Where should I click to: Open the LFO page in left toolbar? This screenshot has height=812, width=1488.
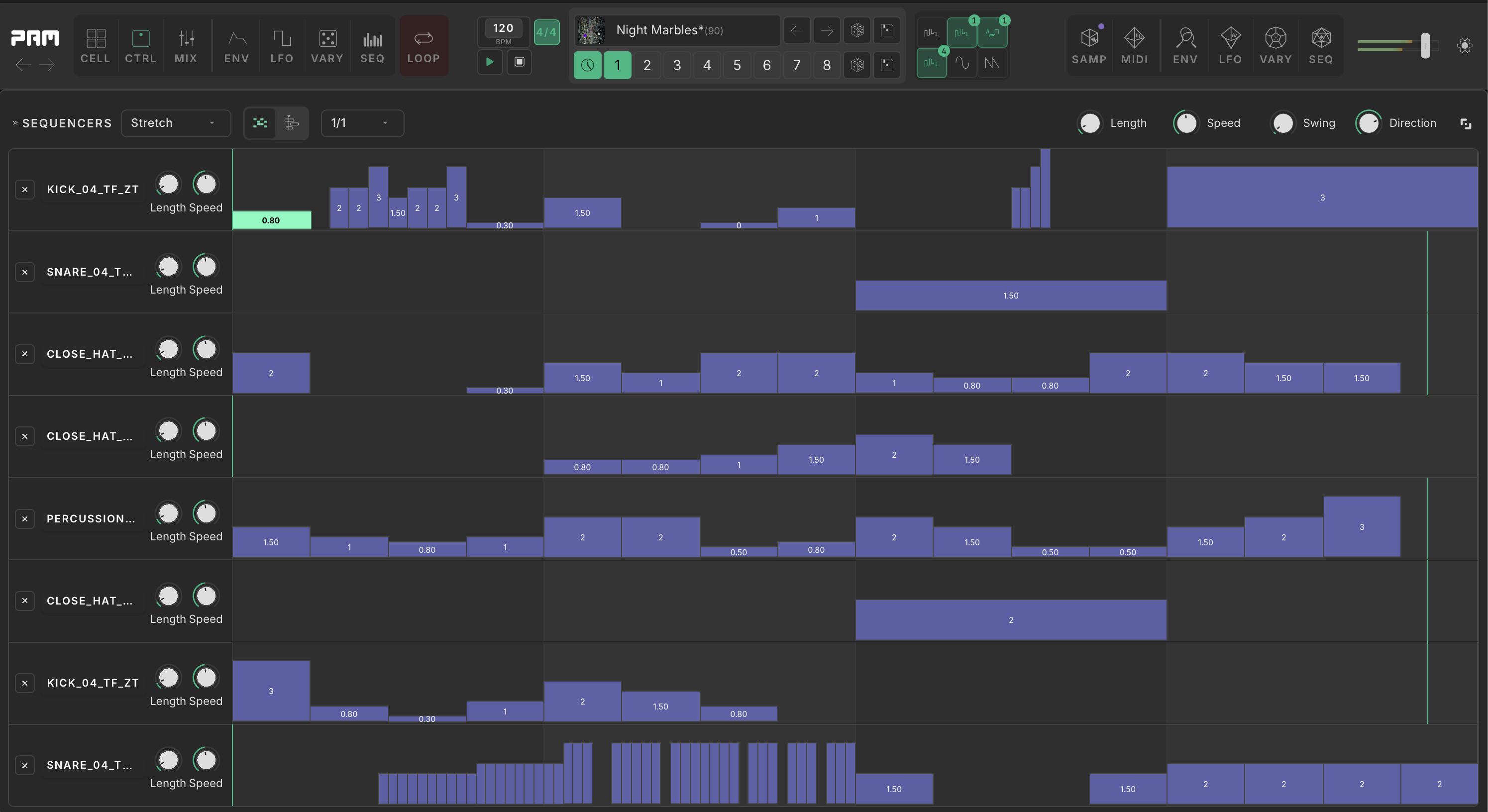tap(282, 46)
